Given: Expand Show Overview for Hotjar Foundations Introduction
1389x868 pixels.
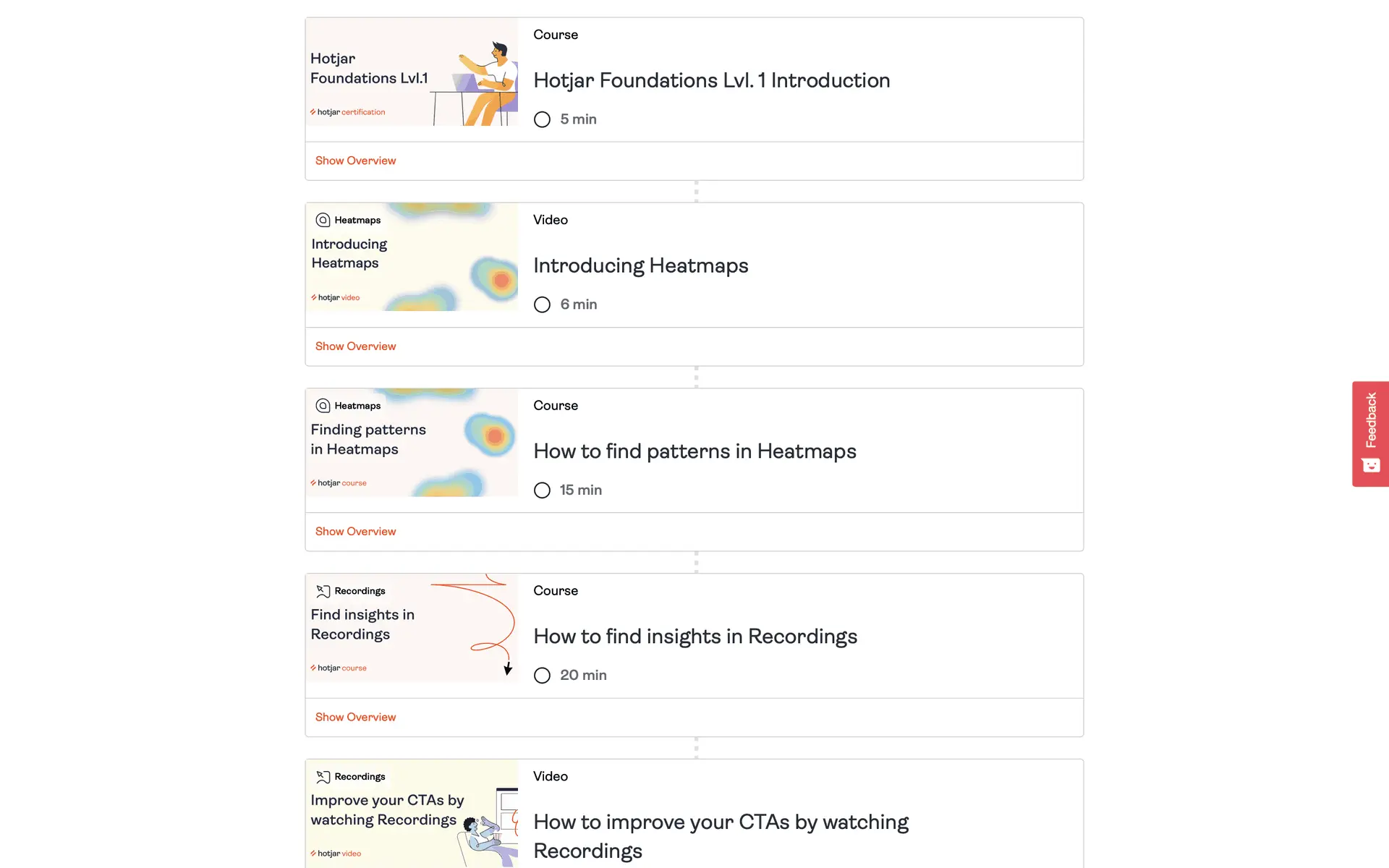Looking at the screenshot, I should pyautogui.click(x=355, y=161).
